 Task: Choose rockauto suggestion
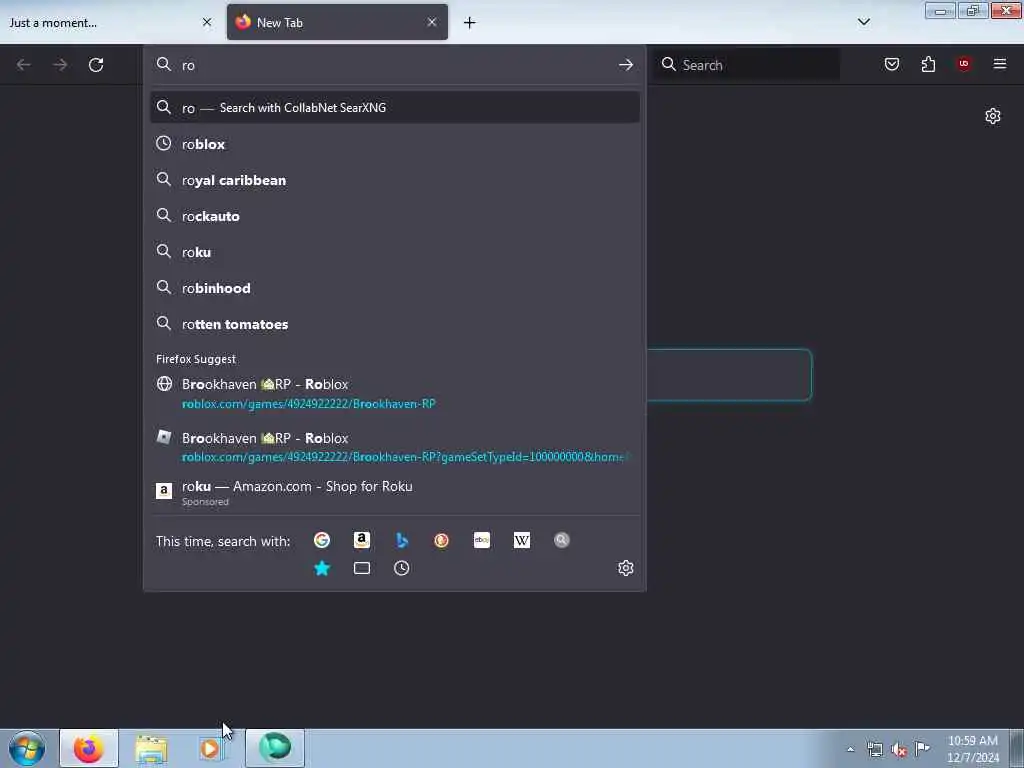[x=394, y=216]
